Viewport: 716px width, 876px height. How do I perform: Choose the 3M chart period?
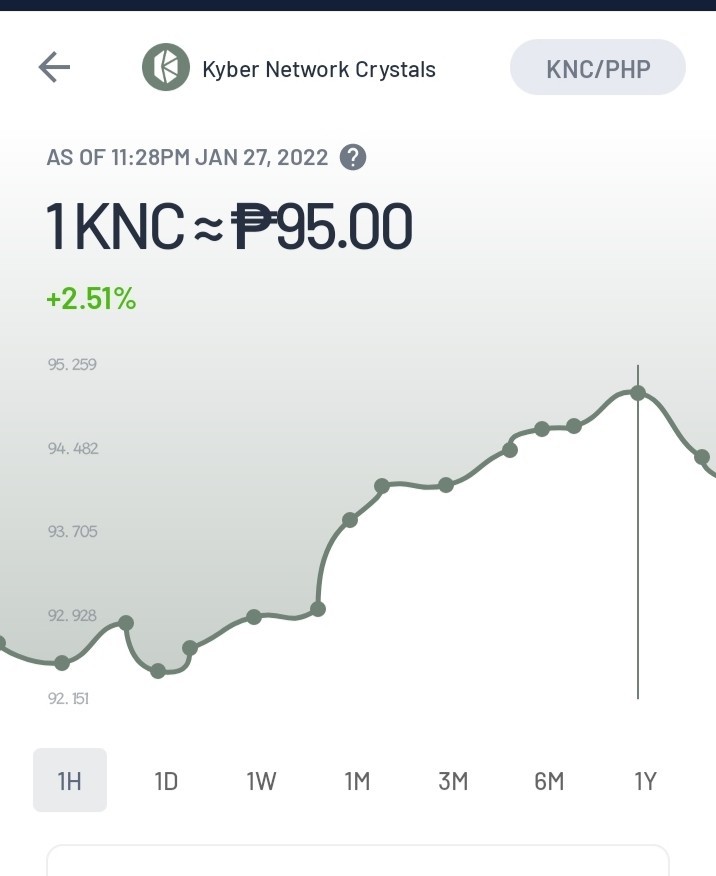point(453,780)
